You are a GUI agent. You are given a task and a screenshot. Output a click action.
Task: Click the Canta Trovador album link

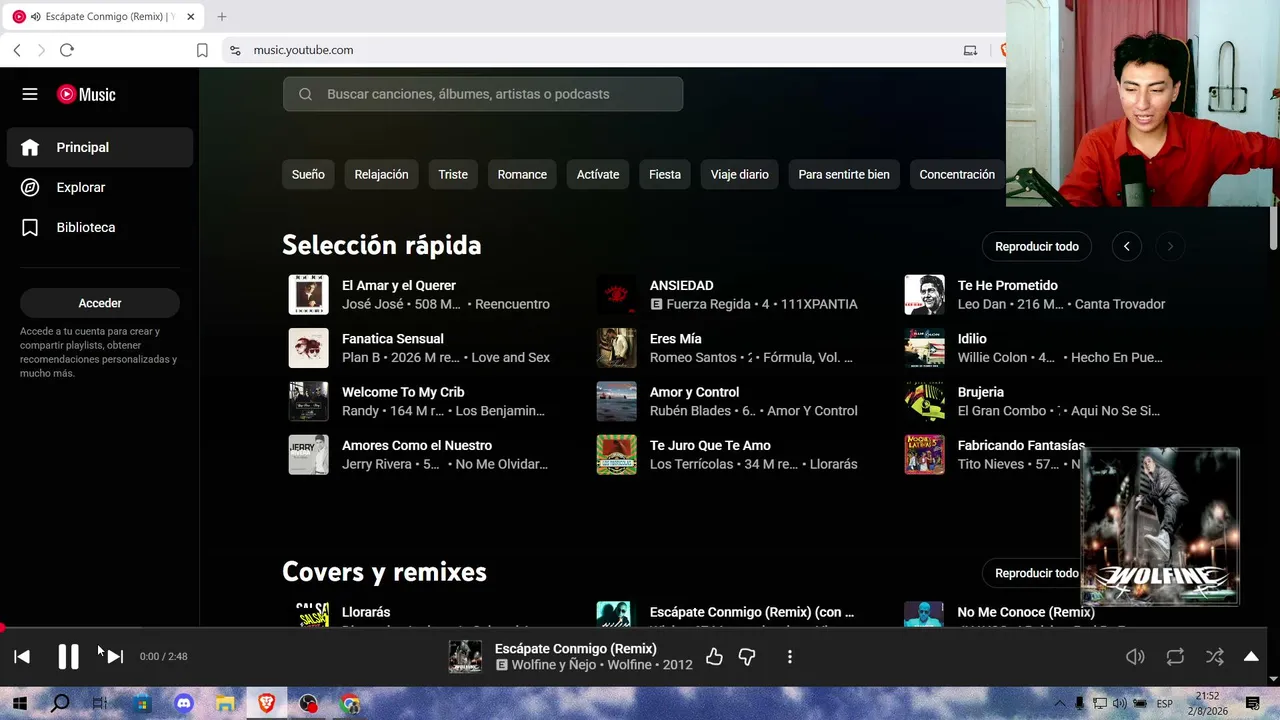pyautogui.click(x=1120, y=304)
